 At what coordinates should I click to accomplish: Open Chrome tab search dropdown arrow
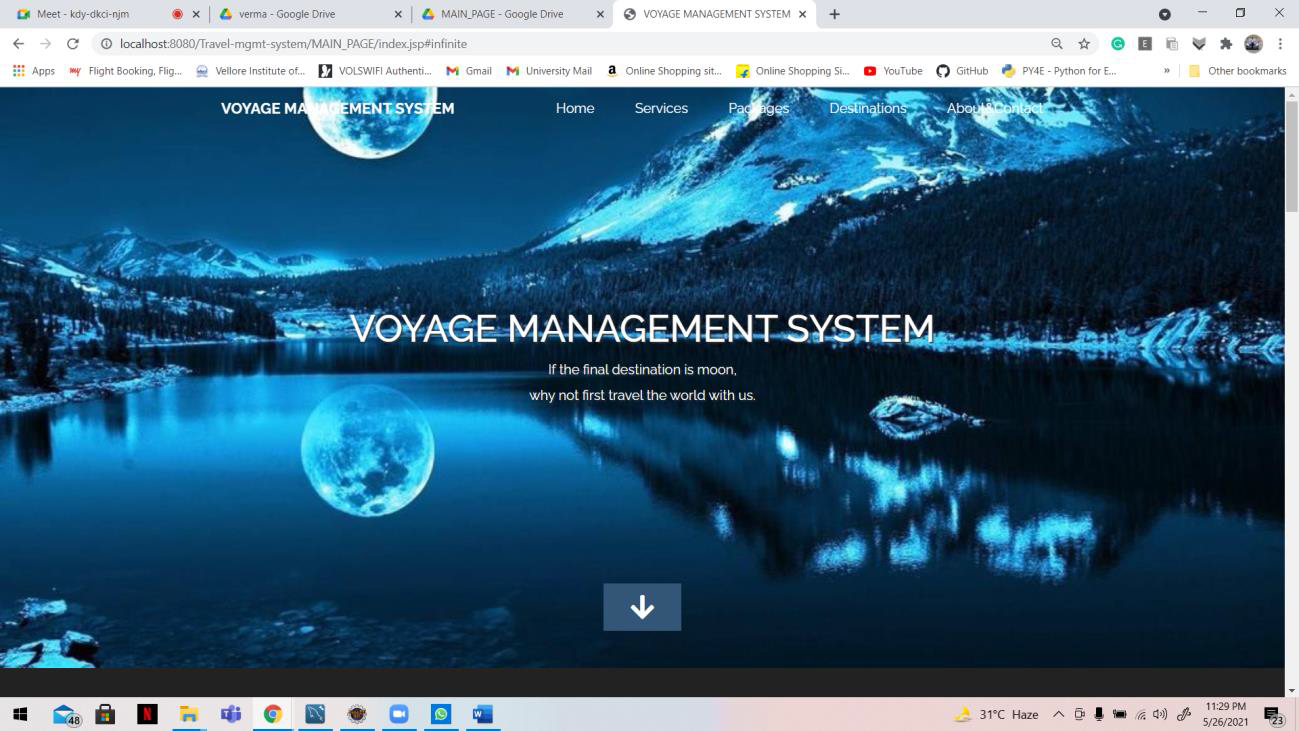[1165, 14]
